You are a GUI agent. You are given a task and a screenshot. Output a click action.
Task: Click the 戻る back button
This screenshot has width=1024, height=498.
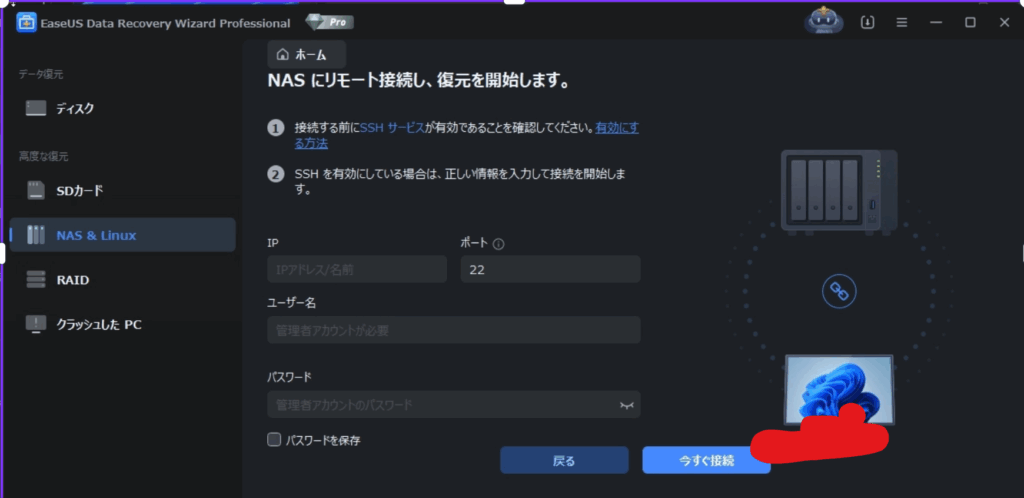click(x=564, y=460)
